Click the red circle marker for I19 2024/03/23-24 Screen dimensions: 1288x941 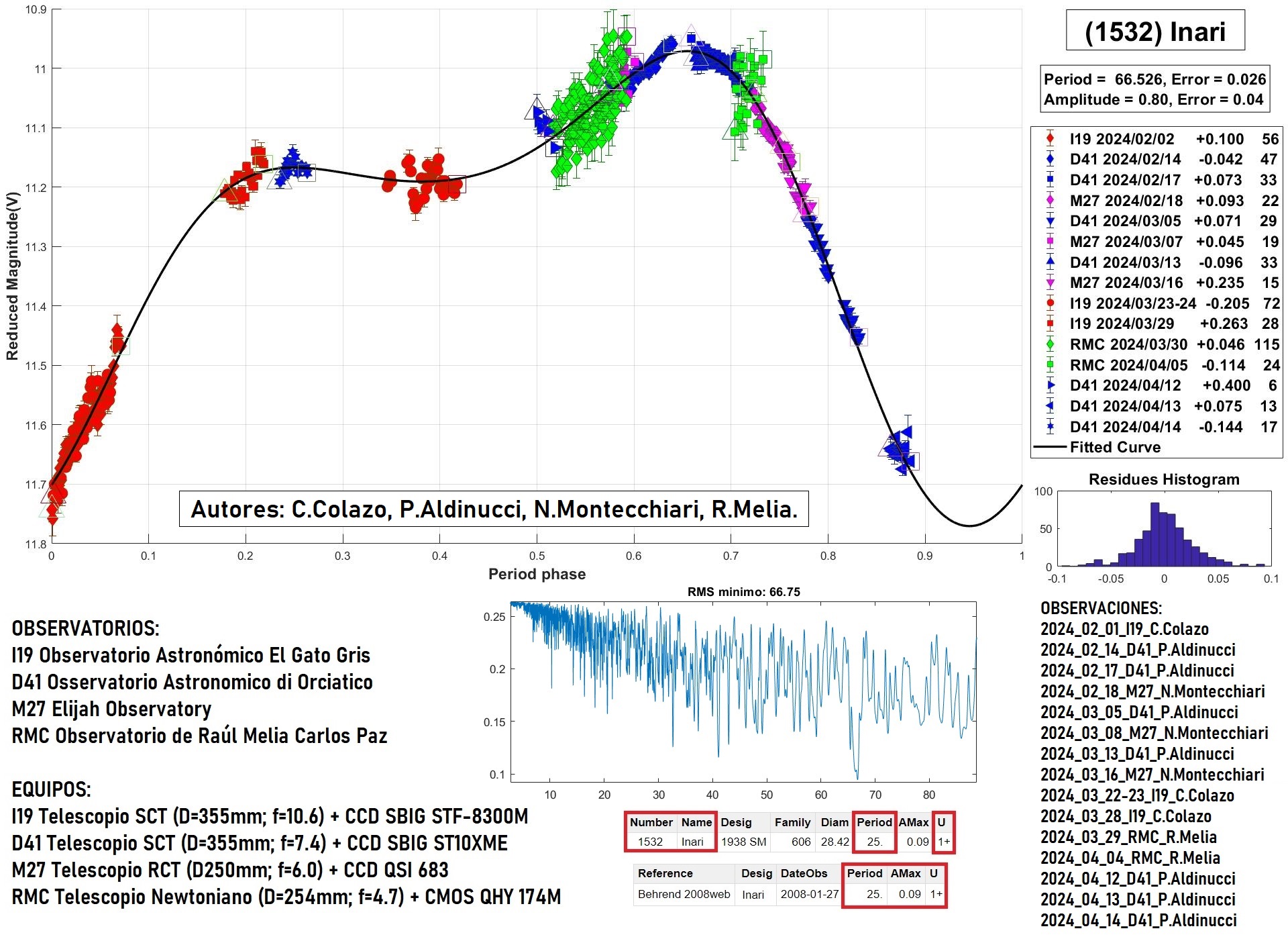(1050, 303)
